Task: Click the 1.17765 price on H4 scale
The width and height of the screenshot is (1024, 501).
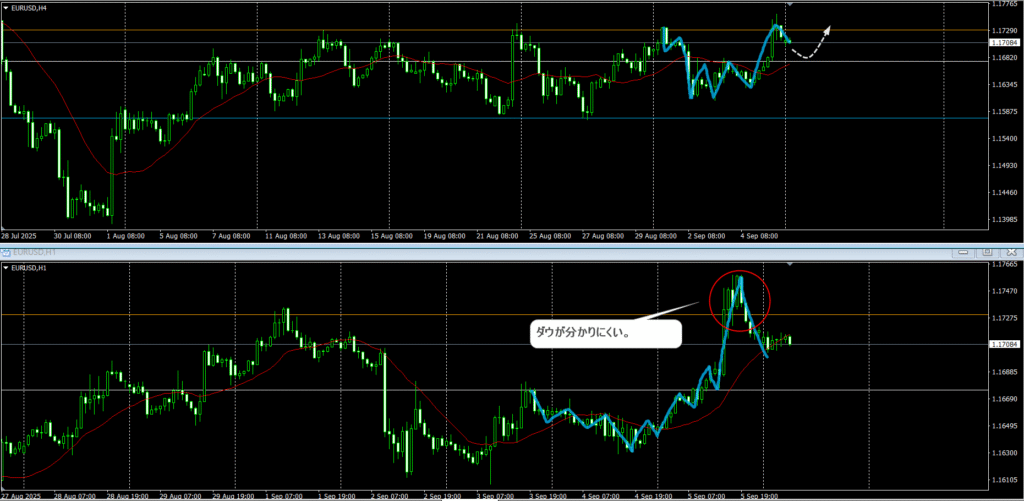Action: 1006,4
